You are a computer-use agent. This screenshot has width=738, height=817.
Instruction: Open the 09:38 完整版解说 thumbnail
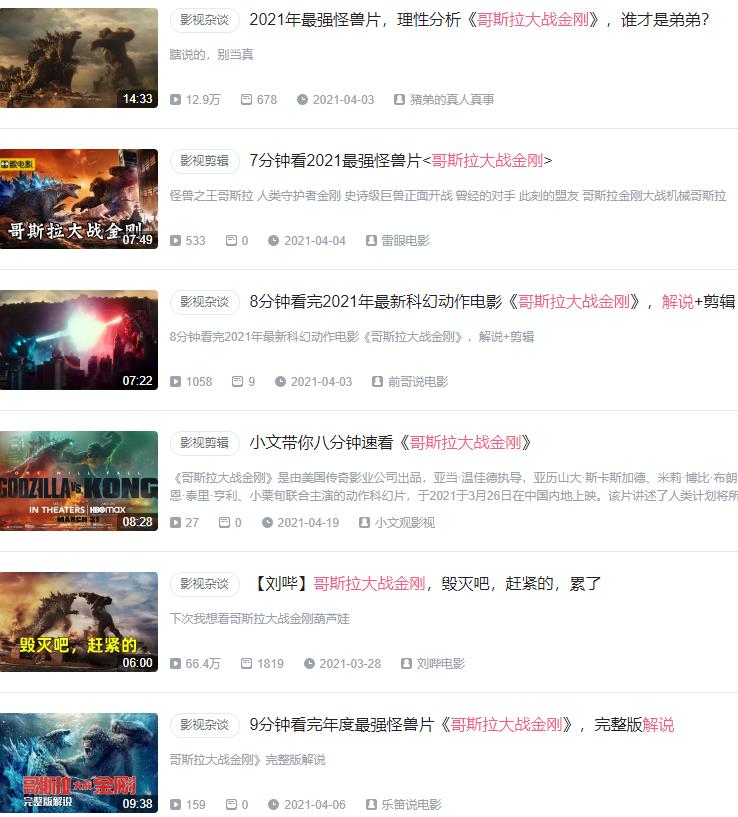coord(79,763)
